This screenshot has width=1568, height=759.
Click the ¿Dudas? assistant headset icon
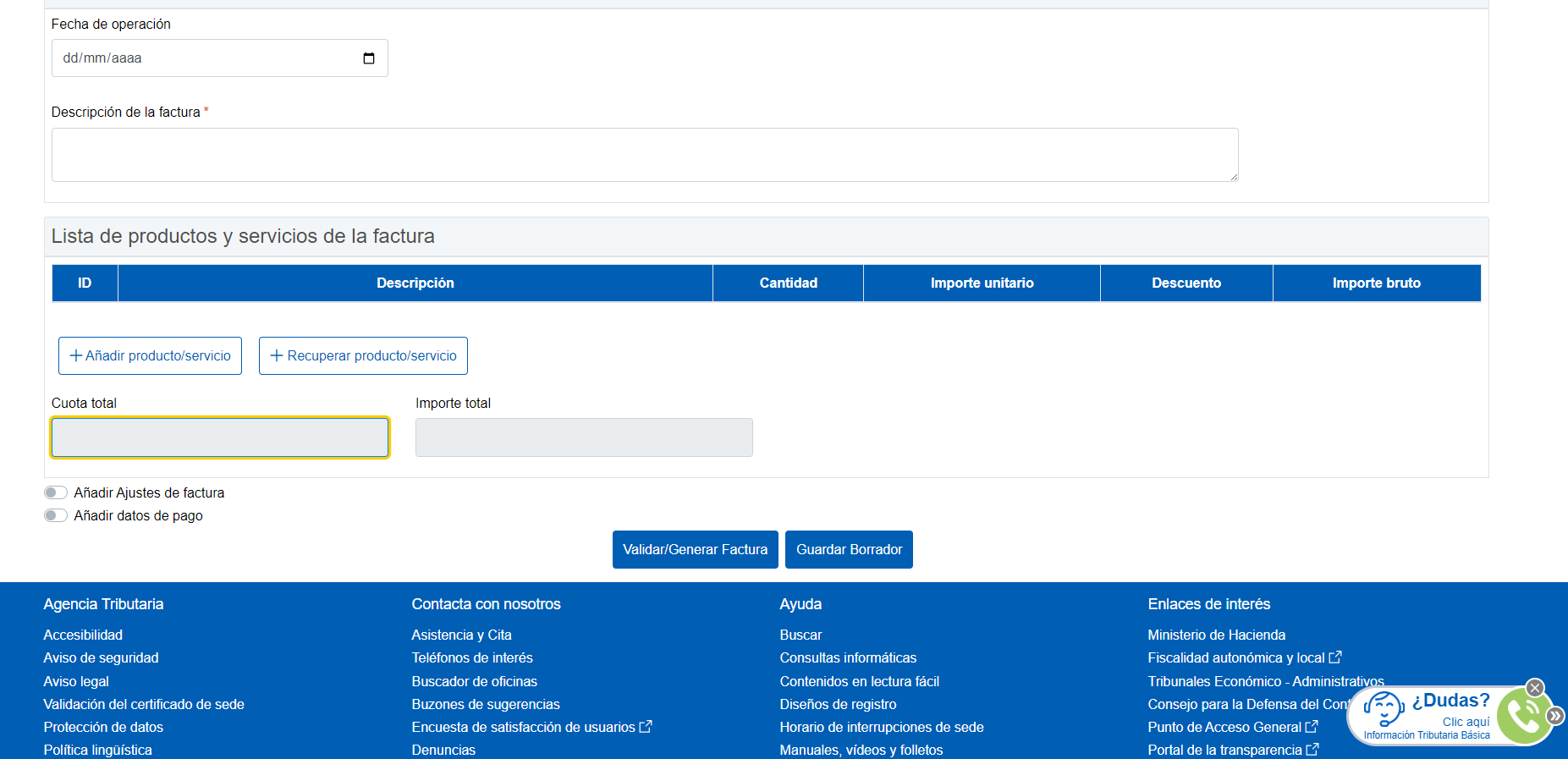pyautogui.click(x=1384, y=708)
